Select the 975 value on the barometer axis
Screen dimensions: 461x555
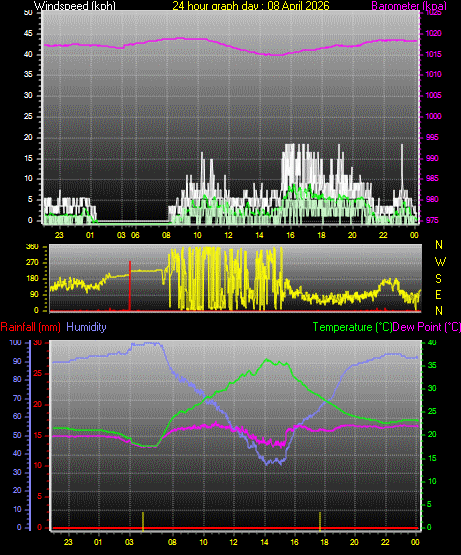coord(432,221)
